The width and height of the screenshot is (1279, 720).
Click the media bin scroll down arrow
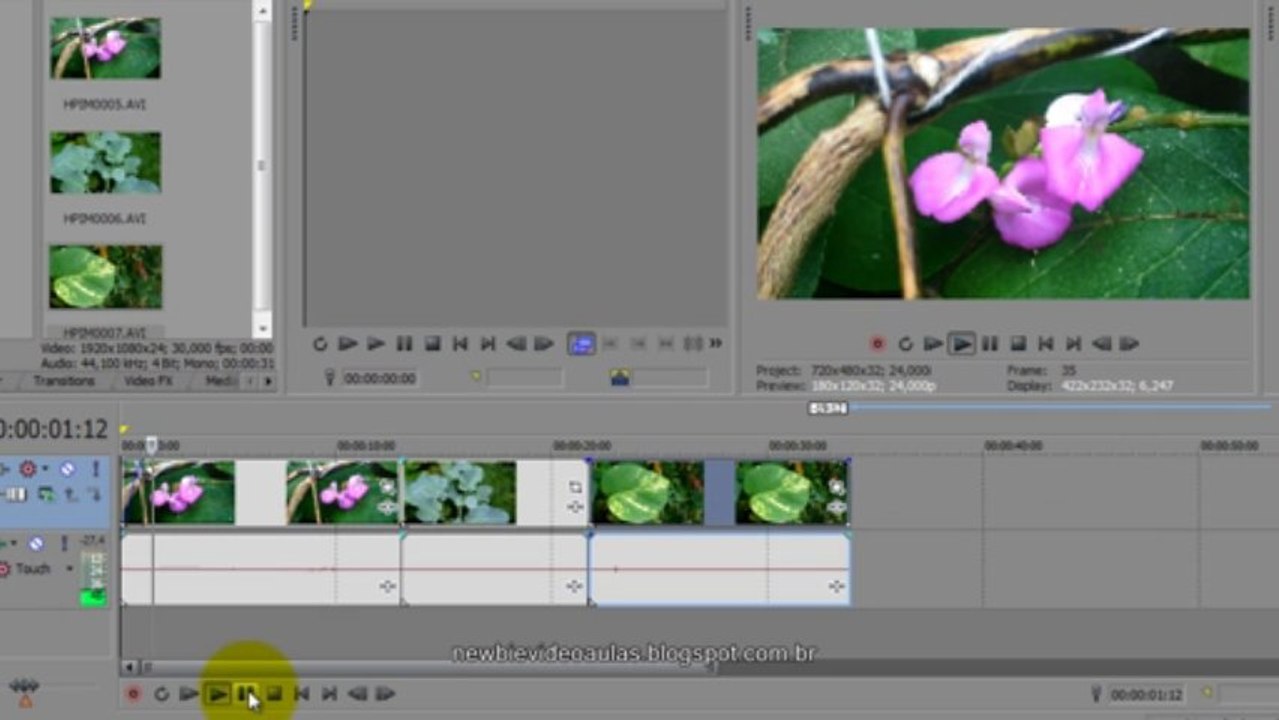pos(262,327)
